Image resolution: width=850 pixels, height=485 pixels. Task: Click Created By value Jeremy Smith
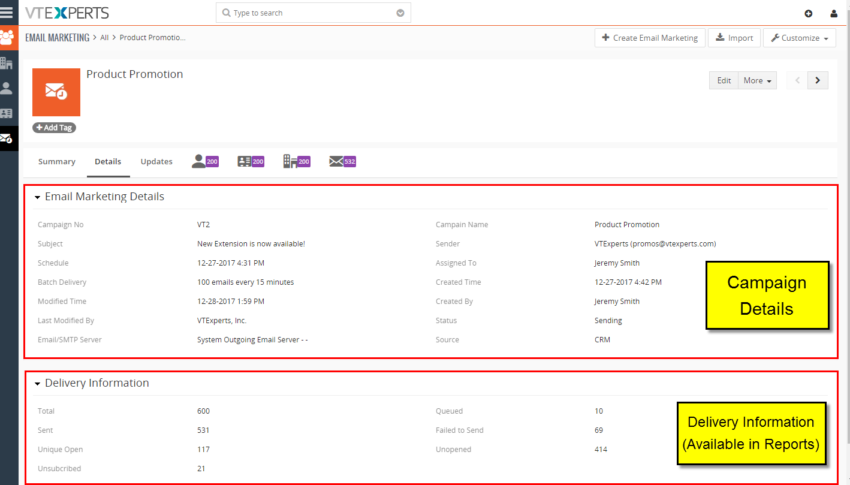(x=617, y=301)
